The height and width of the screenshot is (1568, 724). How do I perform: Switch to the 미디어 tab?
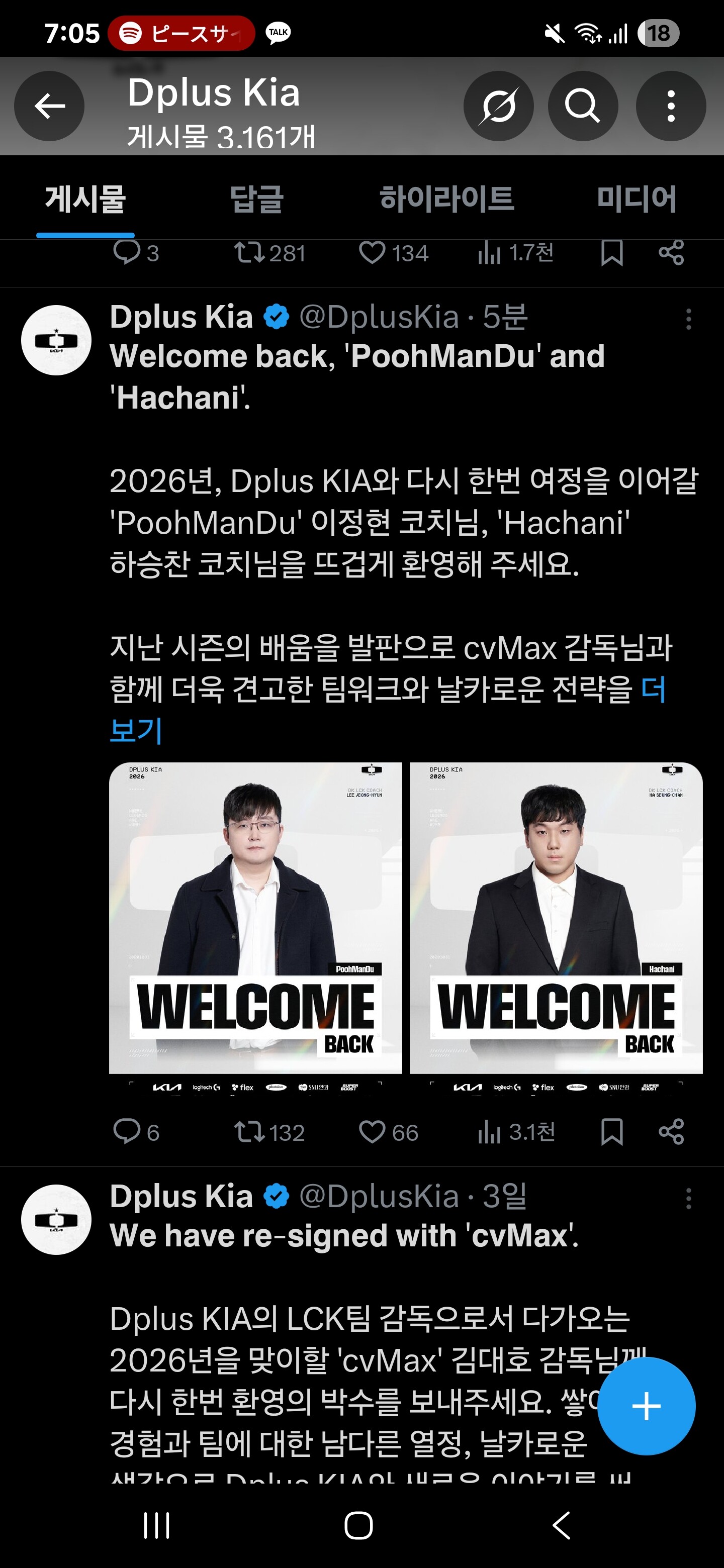pyautogui.click(x=637, y=199)
